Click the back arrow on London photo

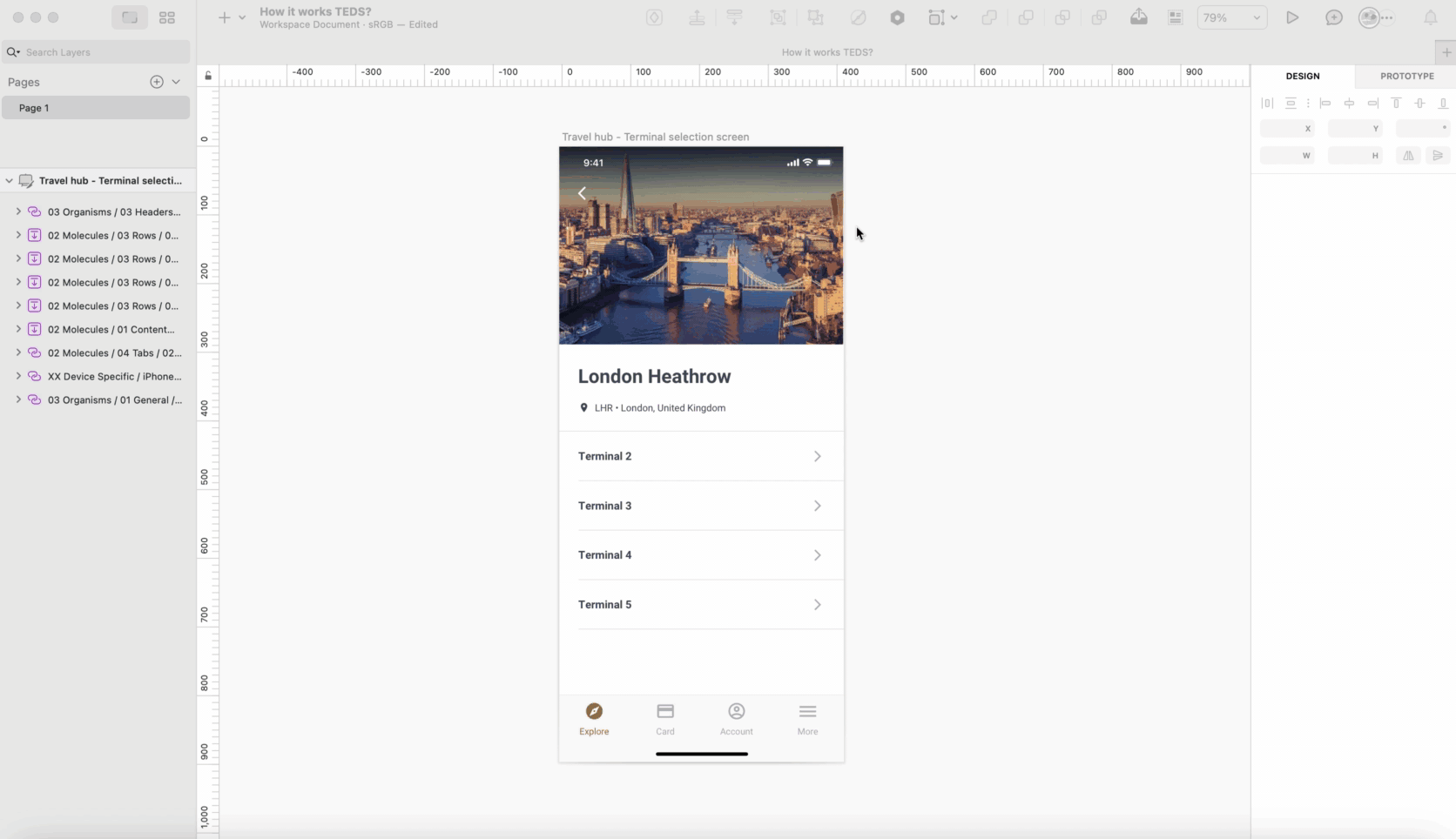point(582,193)
